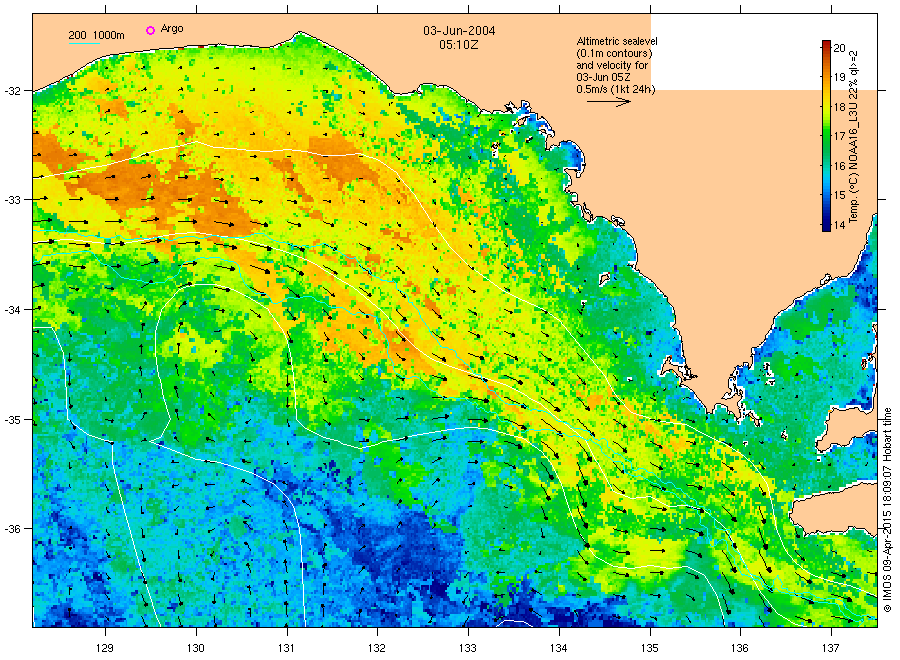Click the 19 value on color bar
900x660 pixels.
click(839, 77)
